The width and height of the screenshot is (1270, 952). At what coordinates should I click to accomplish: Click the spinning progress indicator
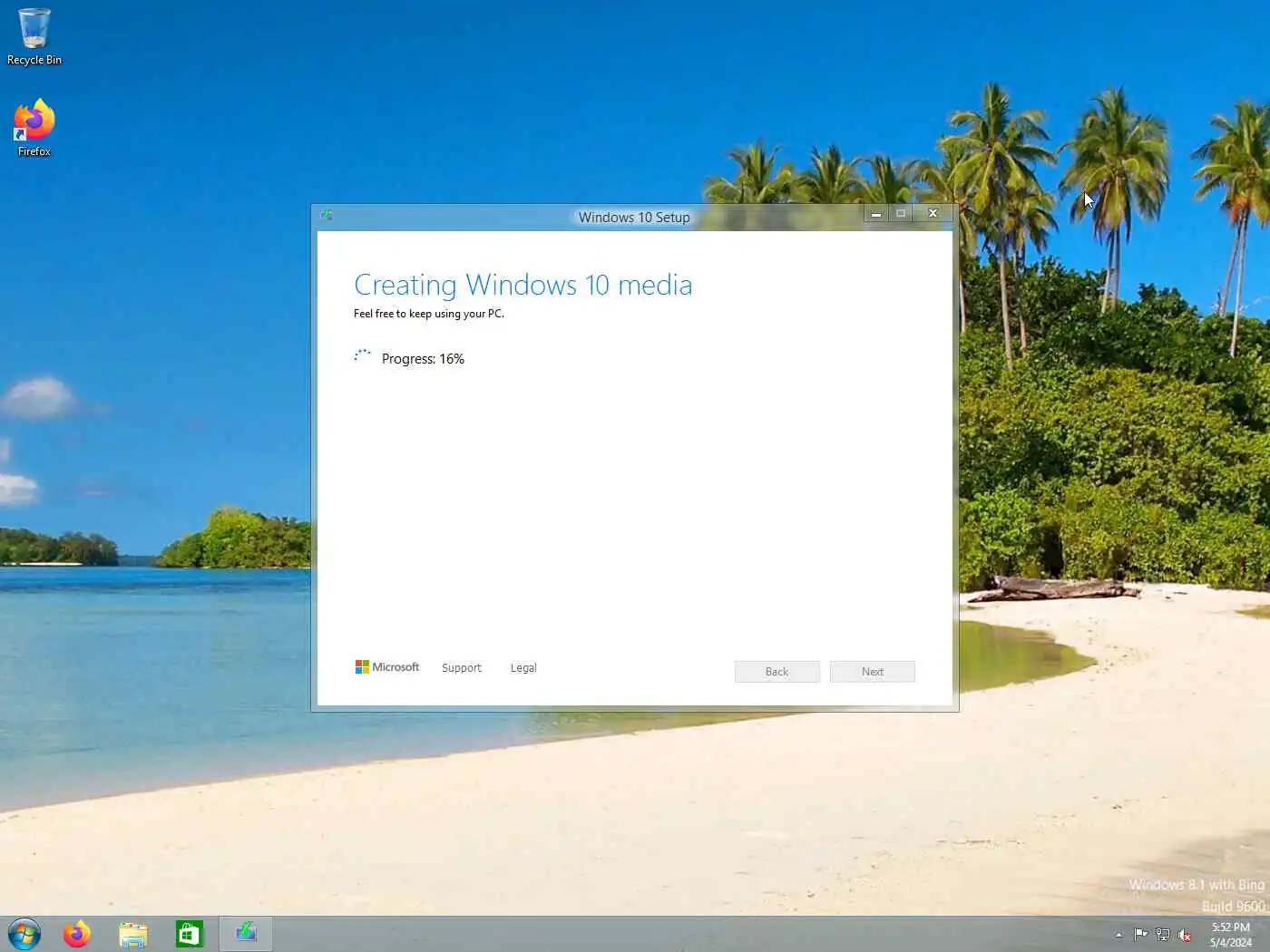(363, 357)
